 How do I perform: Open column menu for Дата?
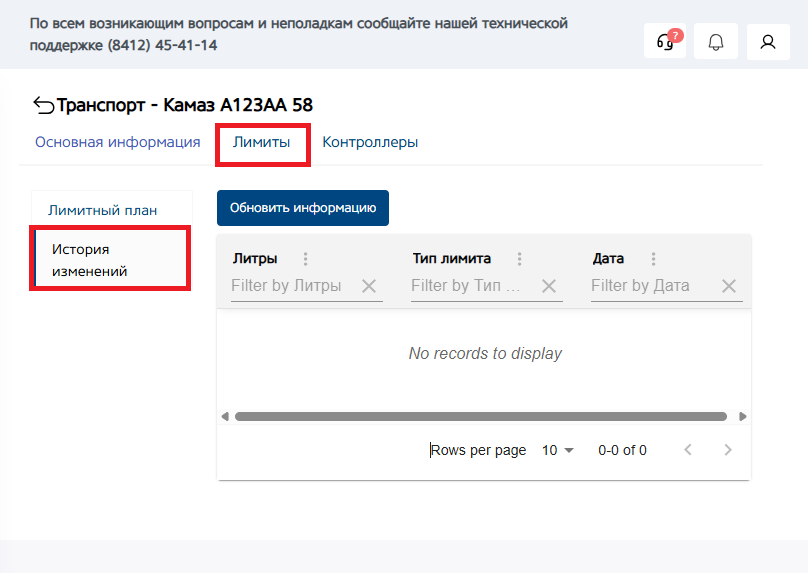point(653,259)
